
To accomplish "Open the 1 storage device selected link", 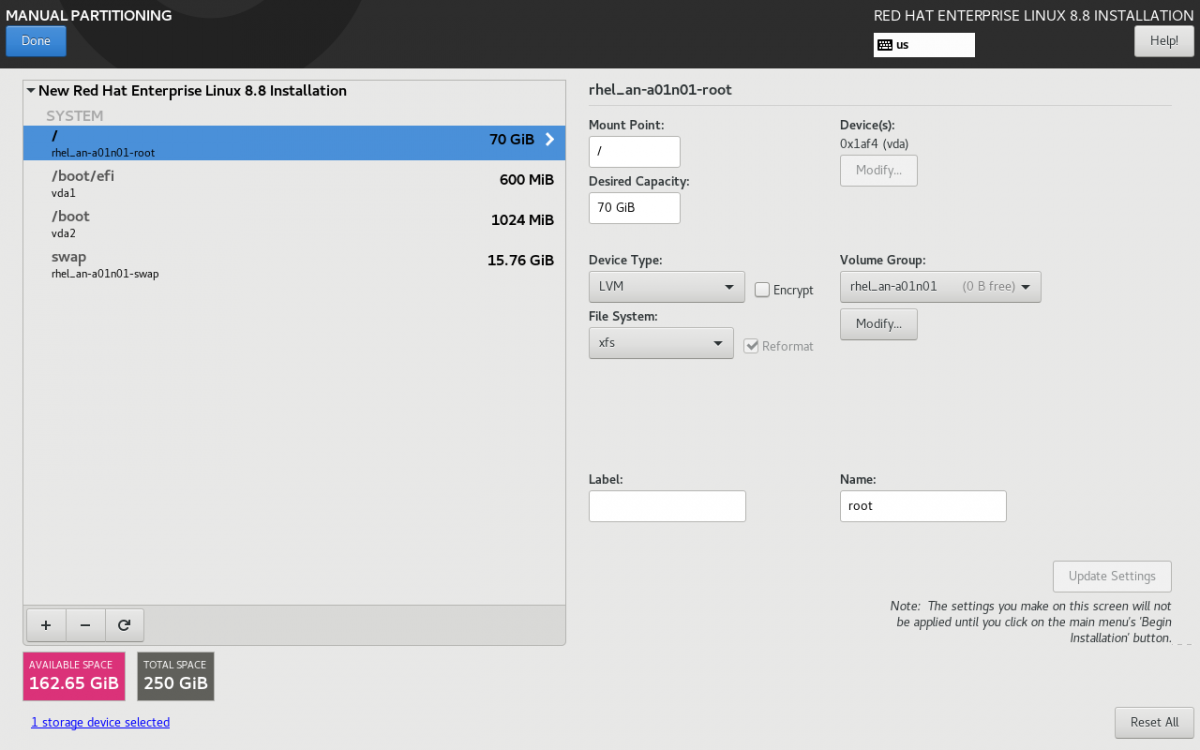I will [x=100, y=722].
